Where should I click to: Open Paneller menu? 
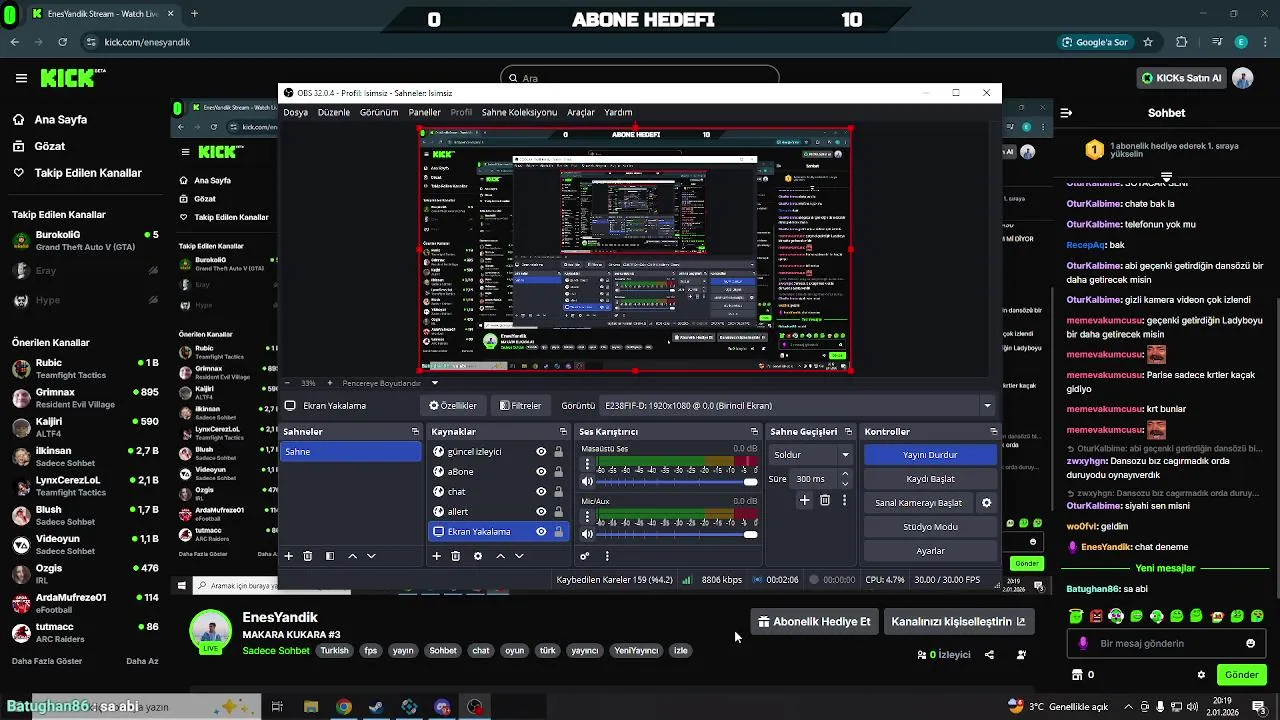(425, 113)
